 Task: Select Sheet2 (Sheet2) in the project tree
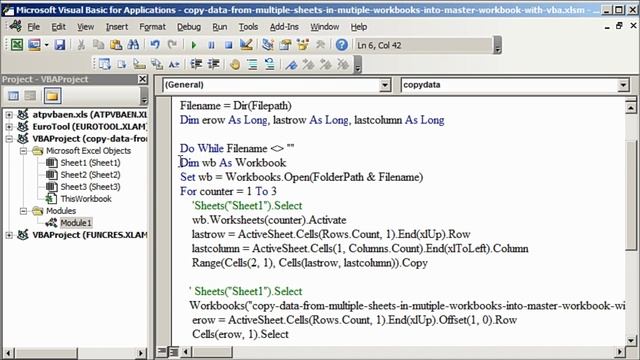90,175
